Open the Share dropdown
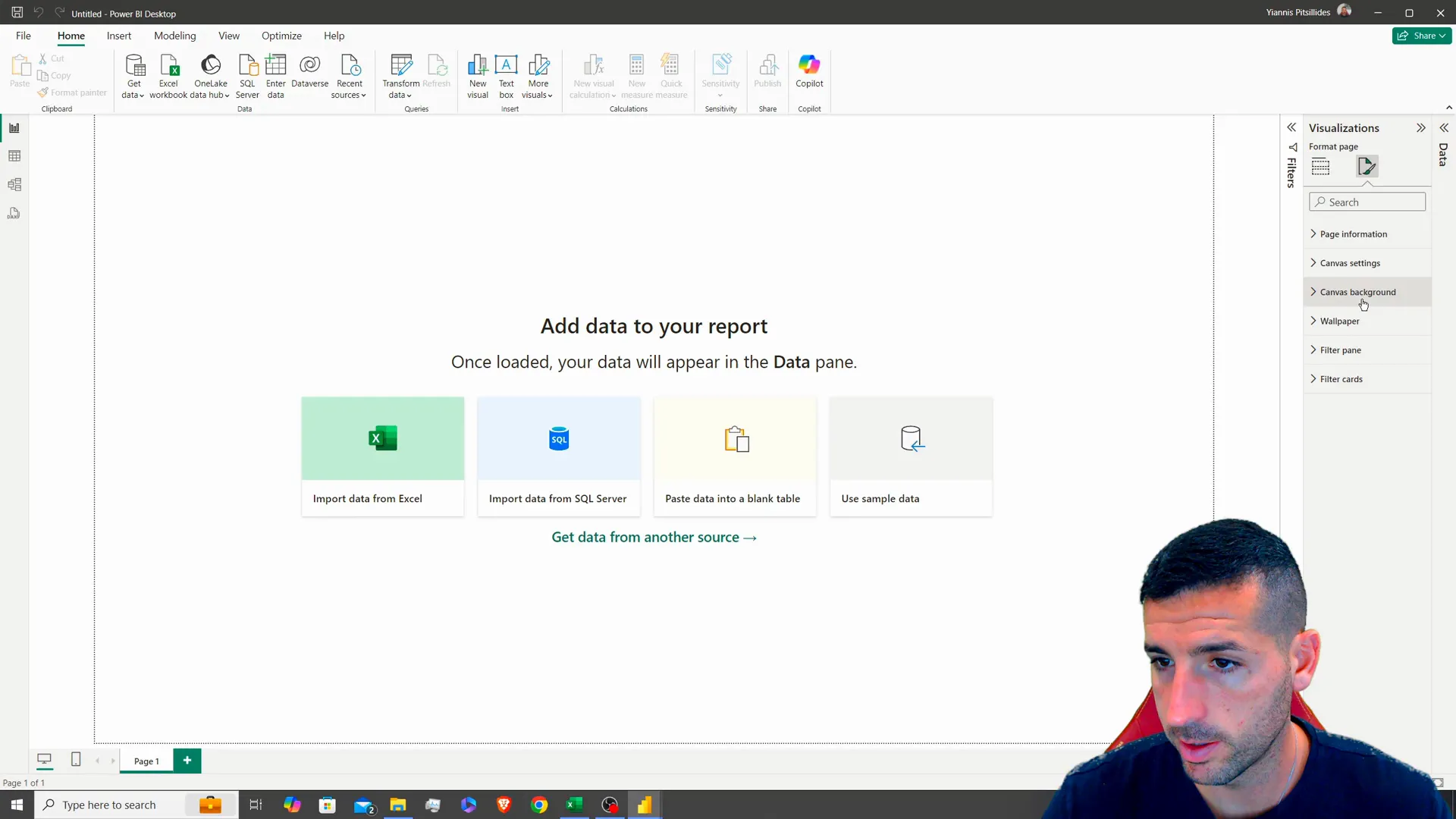 1421,36
